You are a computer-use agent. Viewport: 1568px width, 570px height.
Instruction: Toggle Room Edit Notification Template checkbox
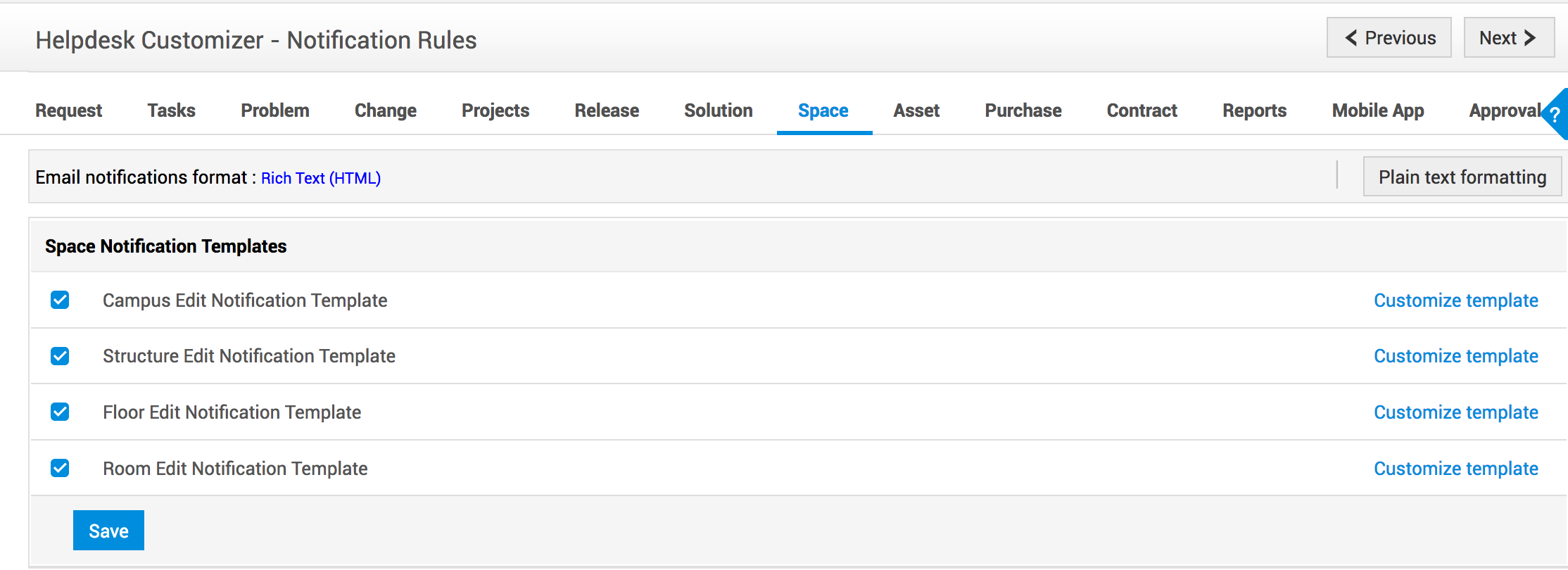60,468
